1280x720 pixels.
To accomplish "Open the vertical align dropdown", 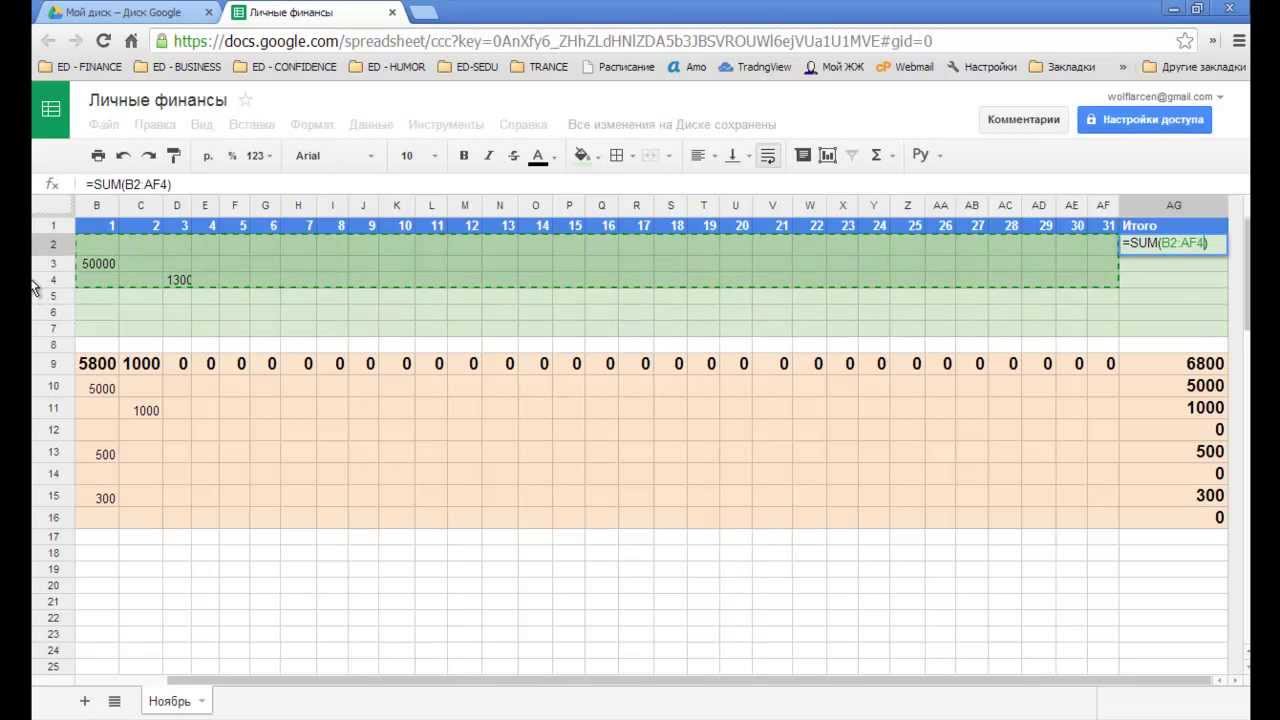I will coord(737,156).
